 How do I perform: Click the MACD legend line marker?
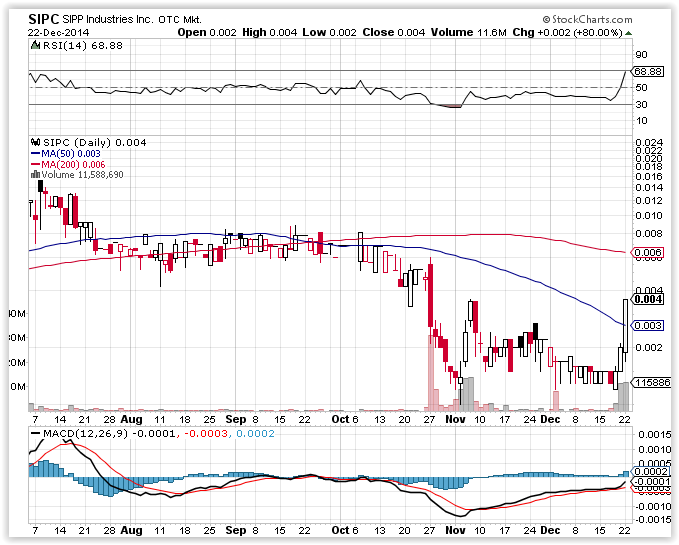(x=33, y=433)
